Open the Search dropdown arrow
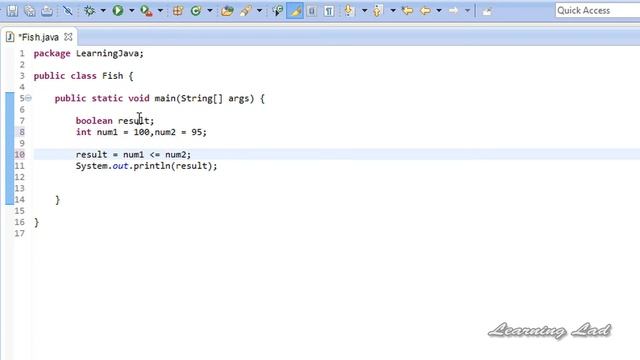The width and height of the screenshot is (640, 360). click(x=259, y=11)
